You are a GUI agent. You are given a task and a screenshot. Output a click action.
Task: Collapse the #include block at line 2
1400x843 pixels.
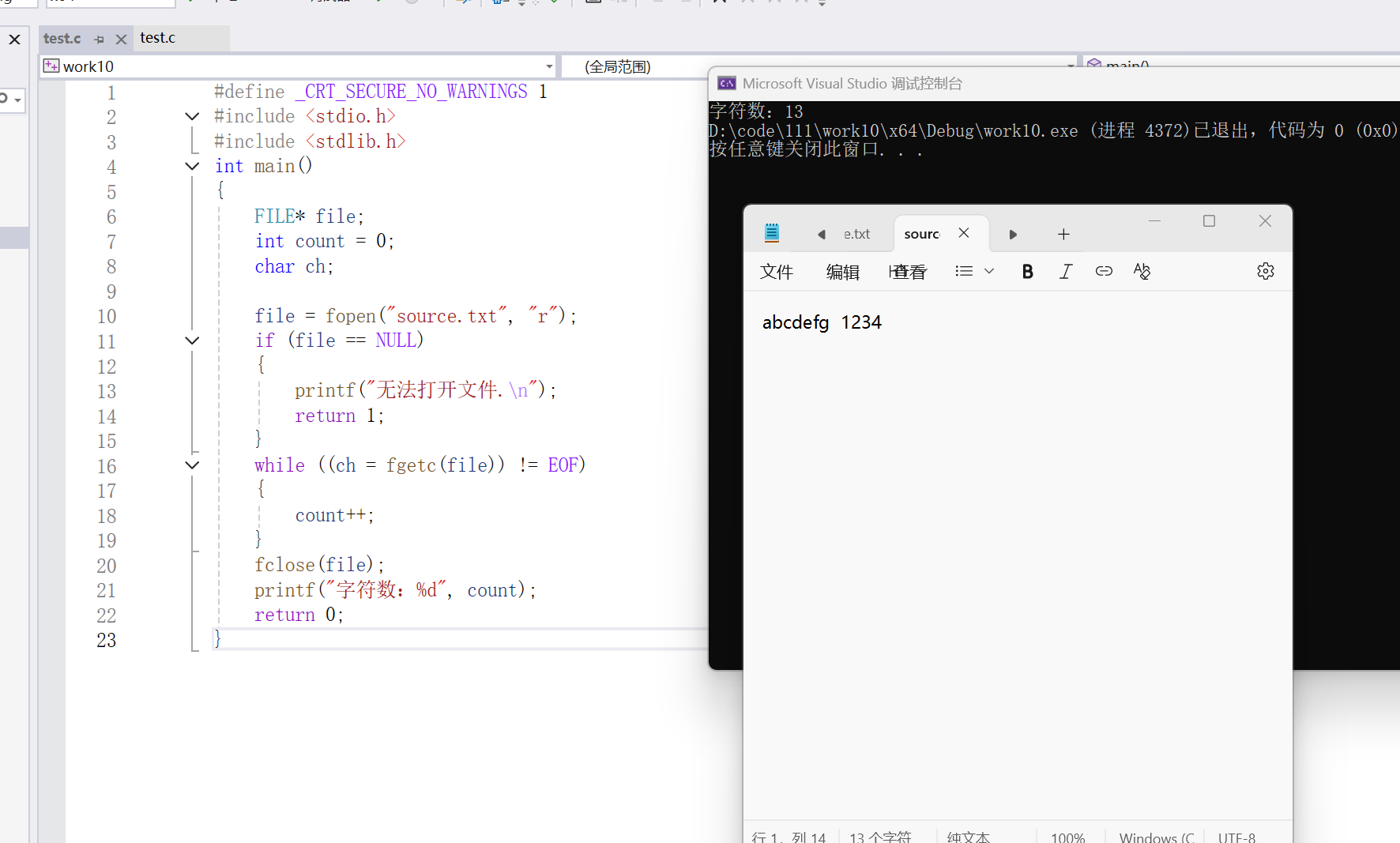pos(192,116)
